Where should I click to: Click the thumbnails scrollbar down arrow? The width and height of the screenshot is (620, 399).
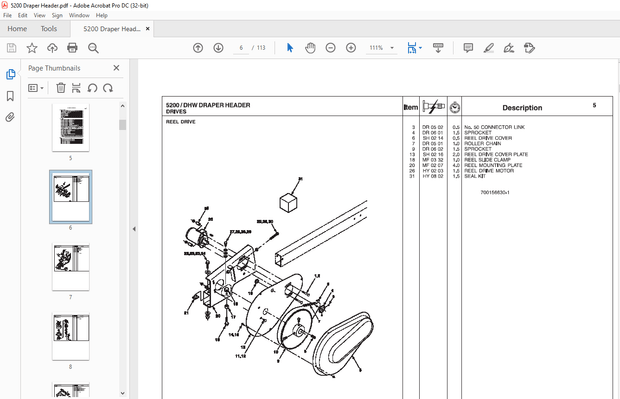(x=123, y=393)
